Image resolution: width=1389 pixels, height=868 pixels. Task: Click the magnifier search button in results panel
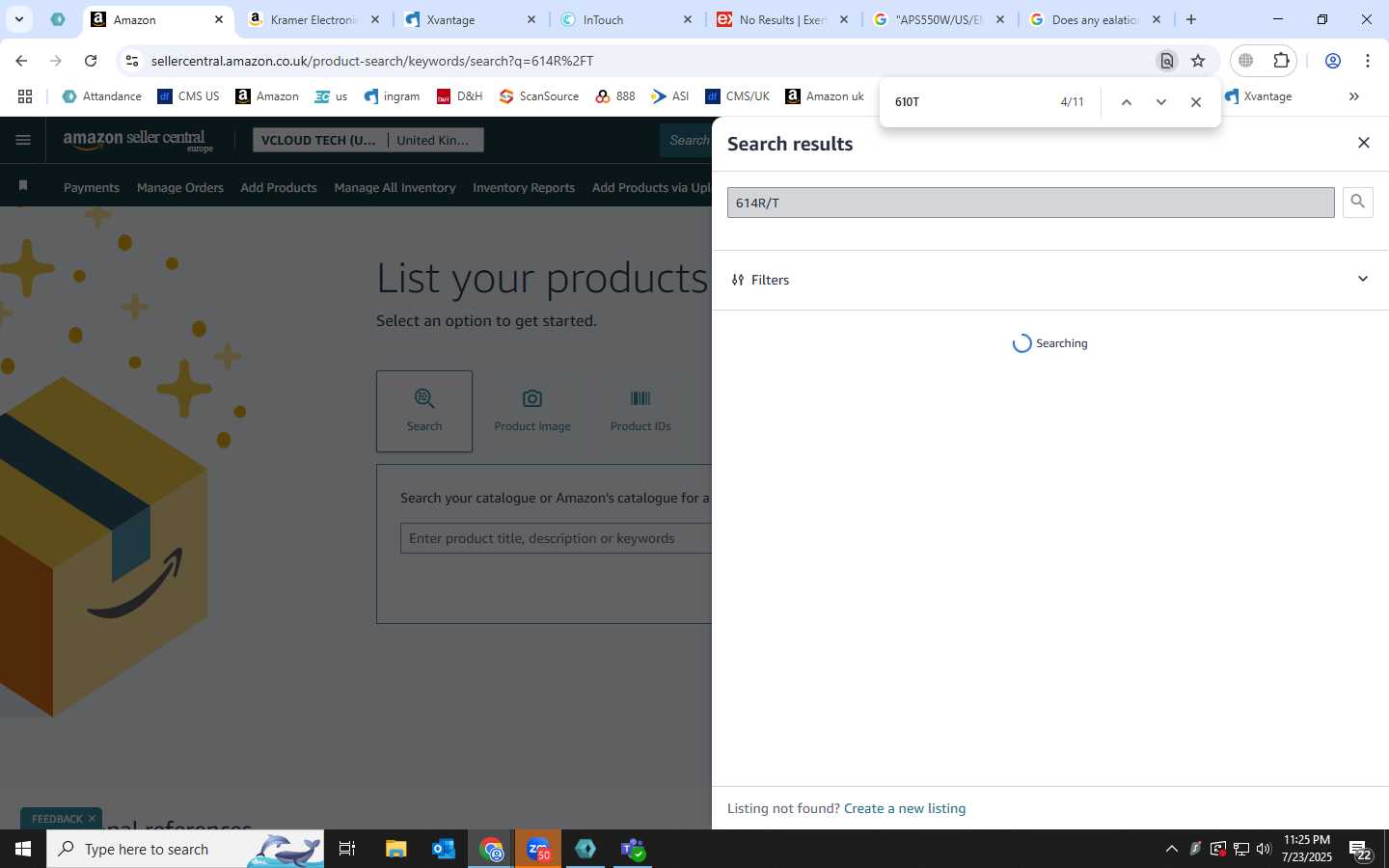[1357, 202]
